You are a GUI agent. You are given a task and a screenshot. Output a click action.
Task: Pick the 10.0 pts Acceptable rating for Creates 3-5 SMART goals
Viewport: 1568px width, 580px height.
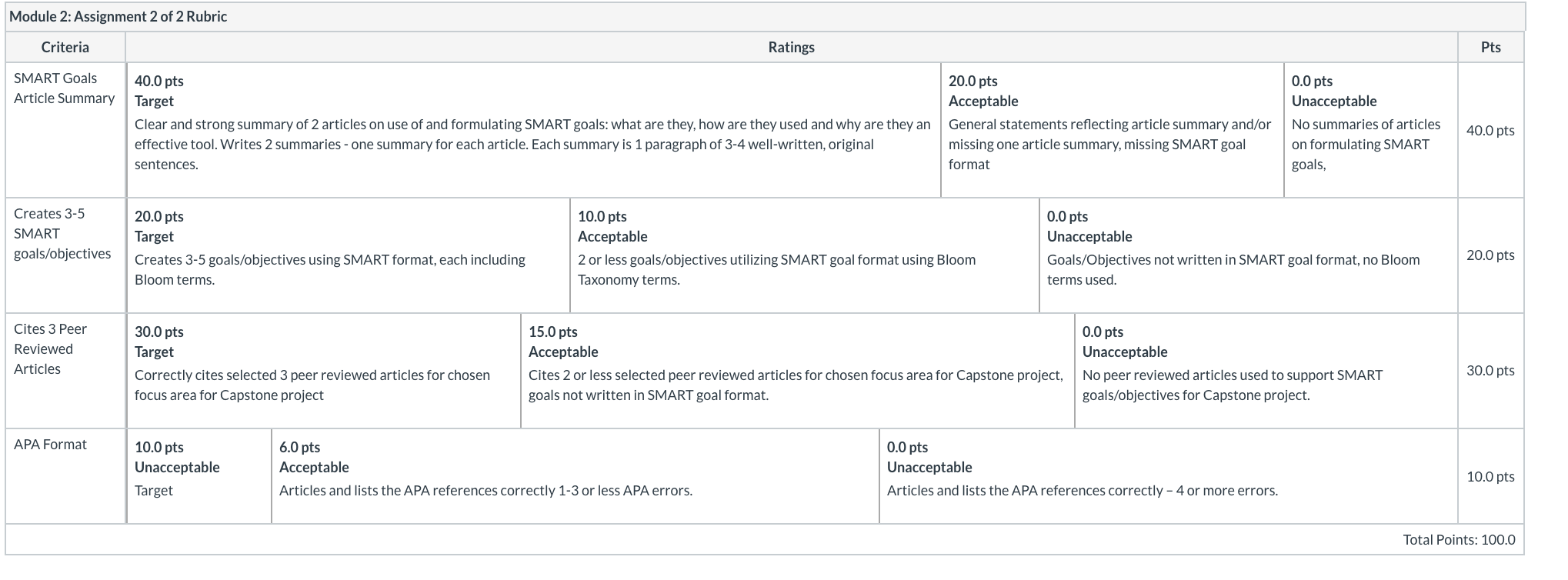point(804,255)
